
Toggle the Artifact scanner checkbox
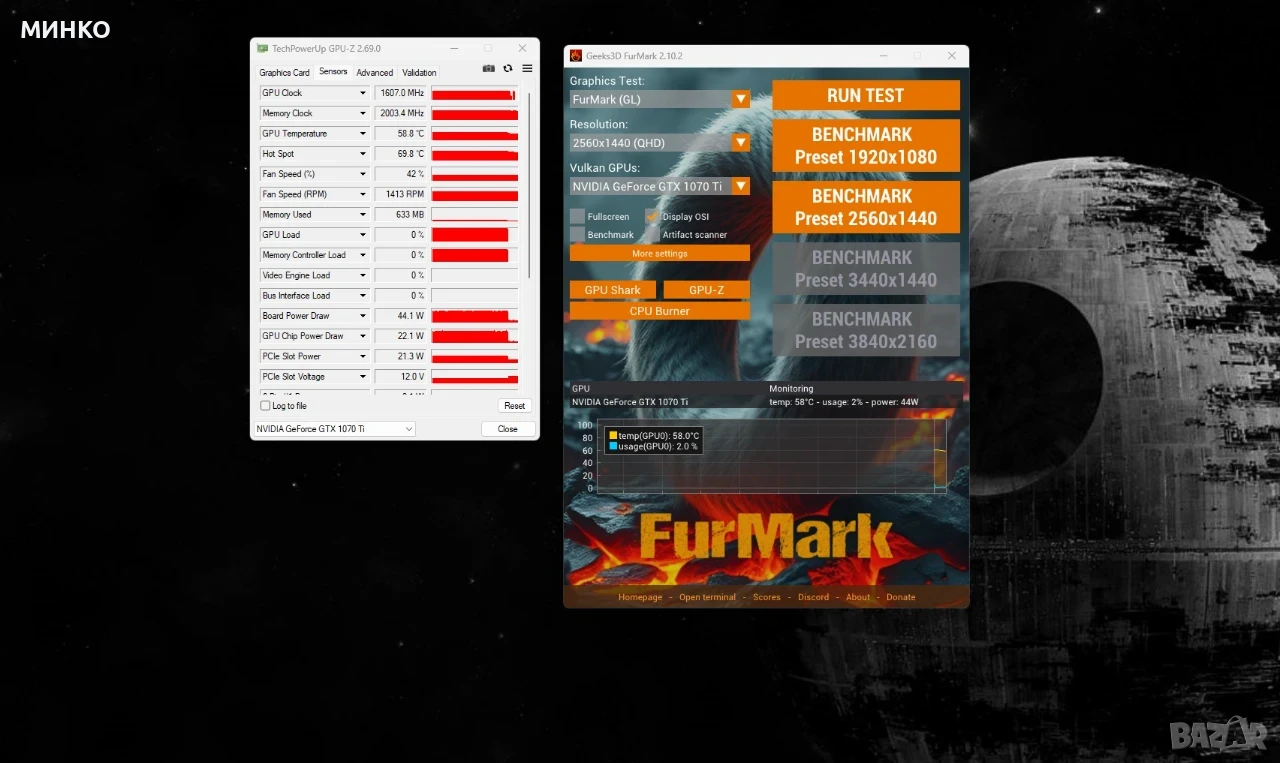point(652,234)
